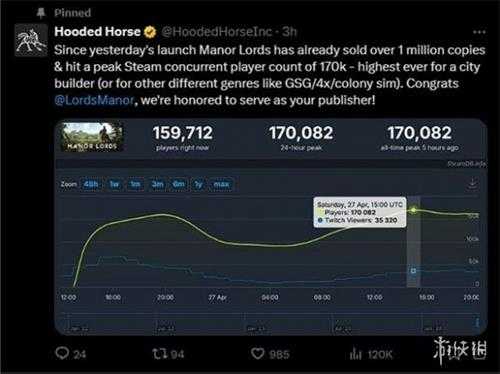Image resolution: width=500 pixels, height=374 pixels.
Task: Switch chart zoom to 3m
Action: pos(157,184)
